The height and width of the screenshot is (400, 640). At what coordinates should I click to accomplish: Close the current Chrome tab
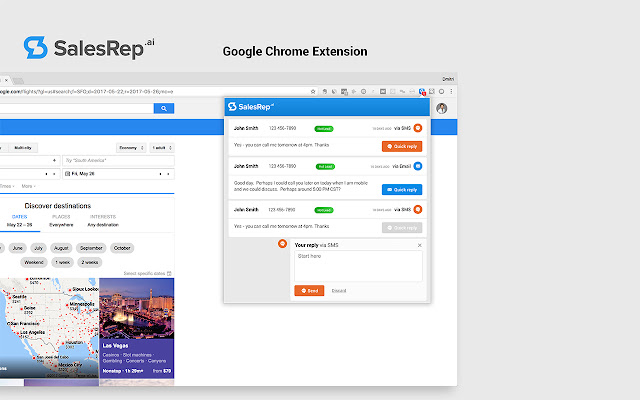click(x=6, y=80)
